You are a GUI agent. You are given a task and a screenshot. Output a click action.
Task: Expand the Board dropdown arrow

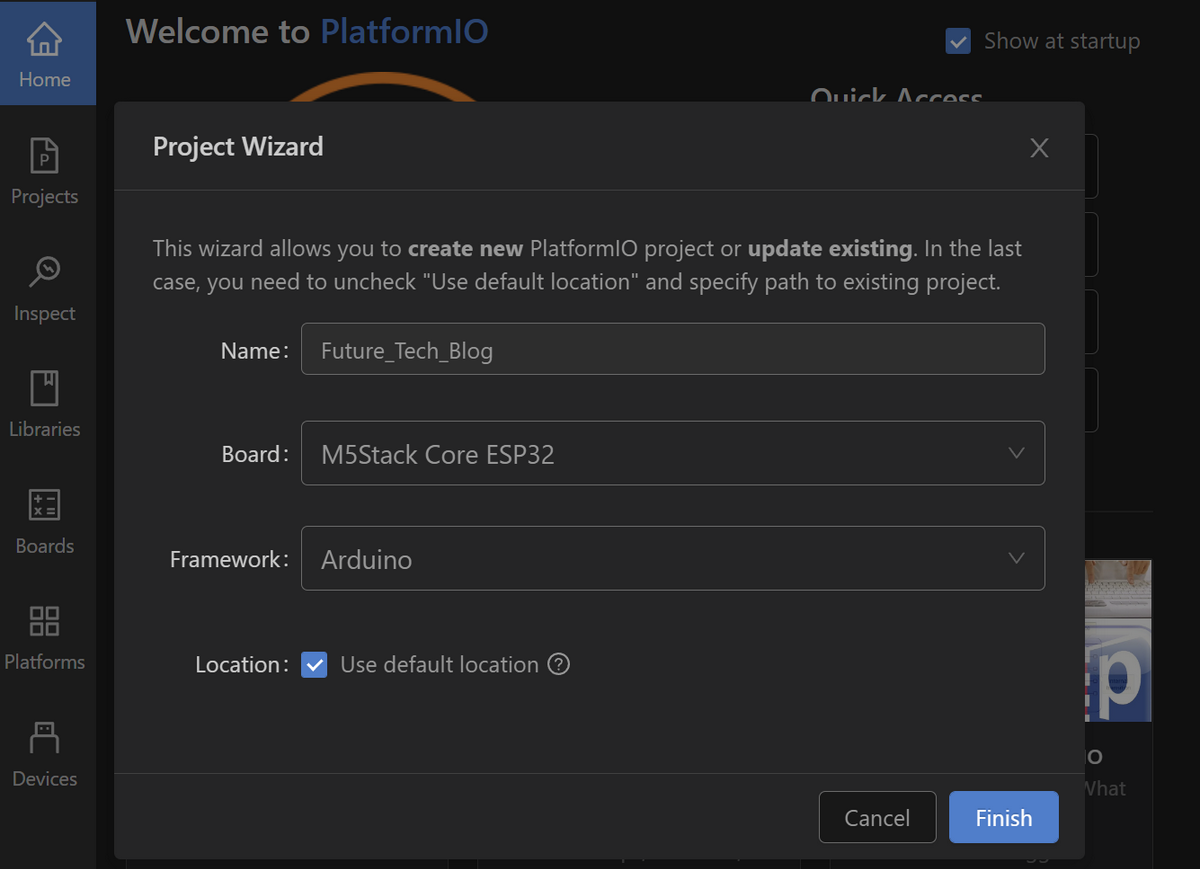click(x=1016, y=453)
